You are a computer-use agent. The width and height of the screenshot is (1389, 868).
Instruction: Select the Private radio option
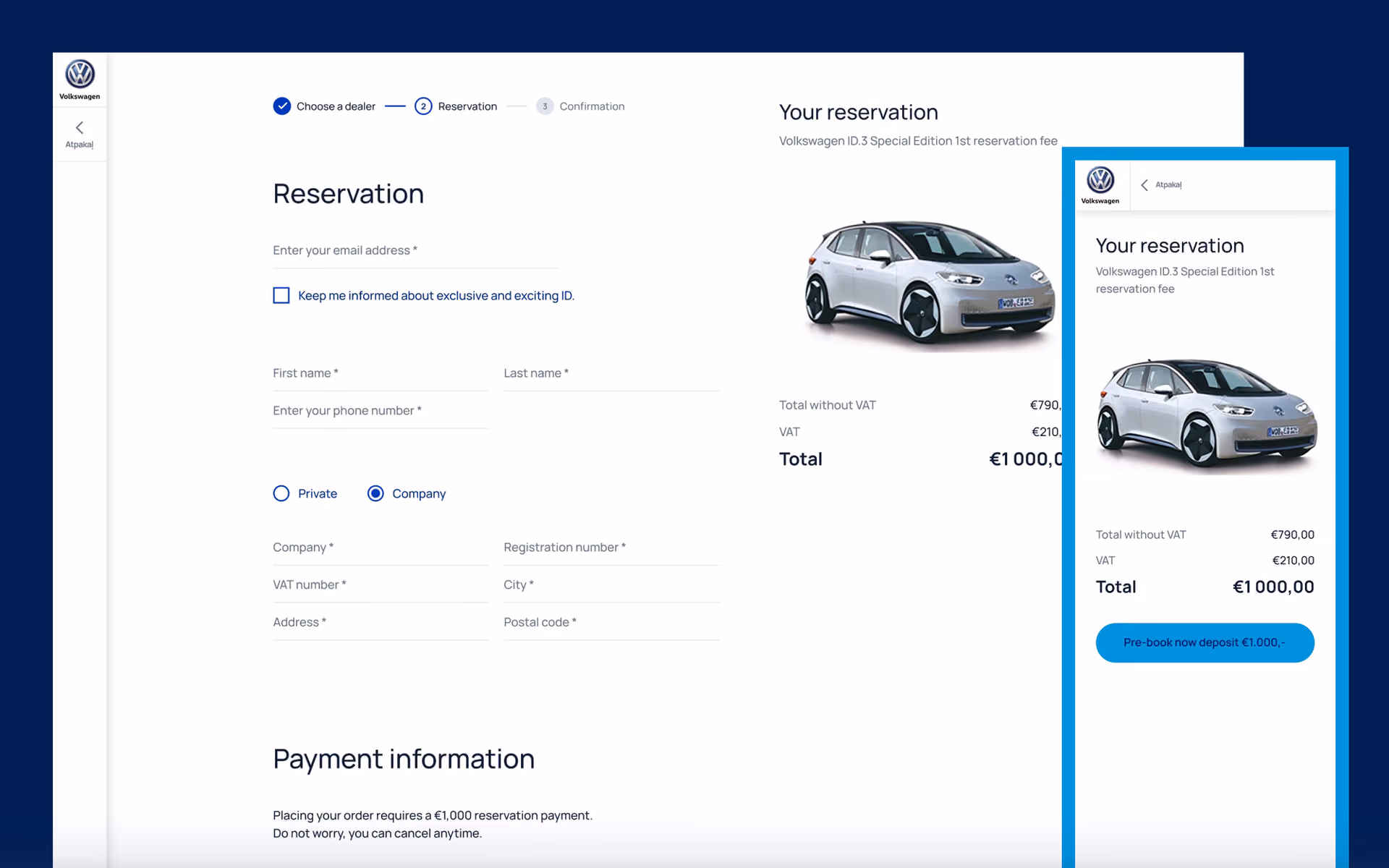coord(281,493)
